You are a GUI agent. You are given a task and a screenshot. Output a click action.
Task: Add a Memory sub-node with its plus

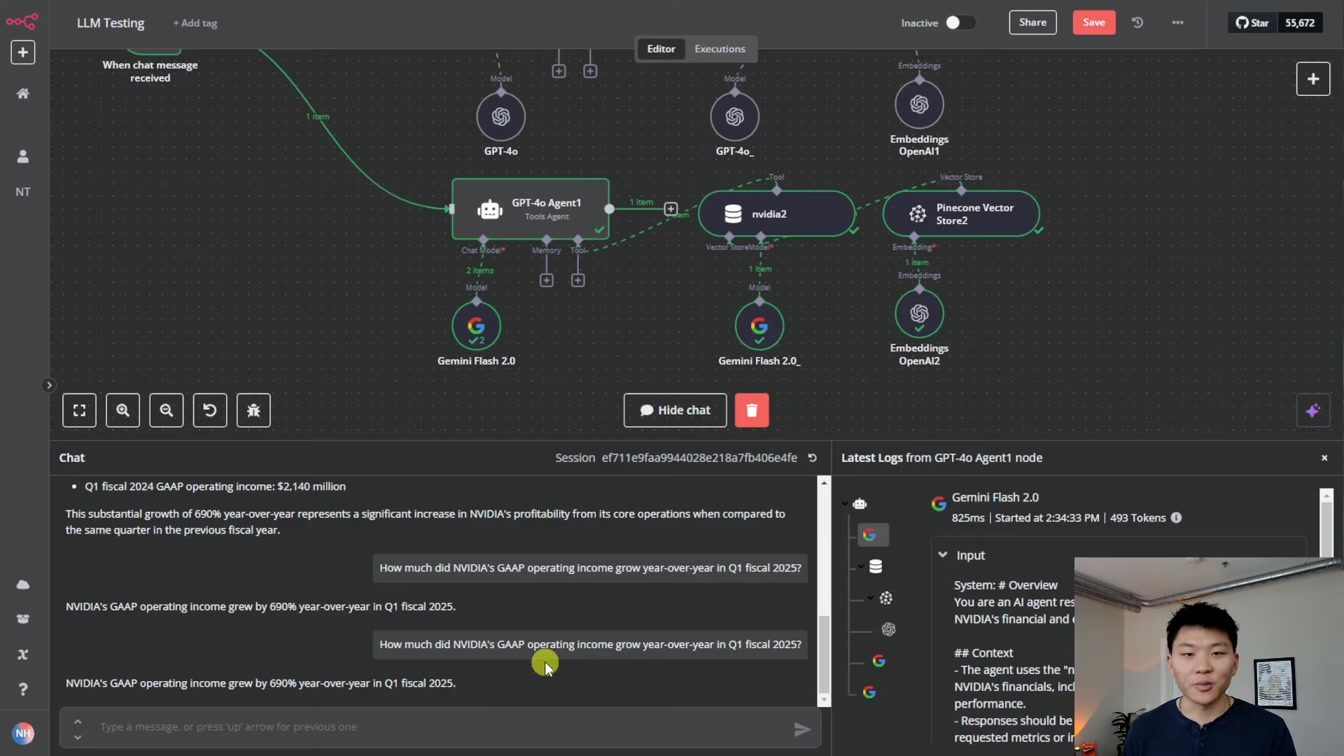coord(546,280)
